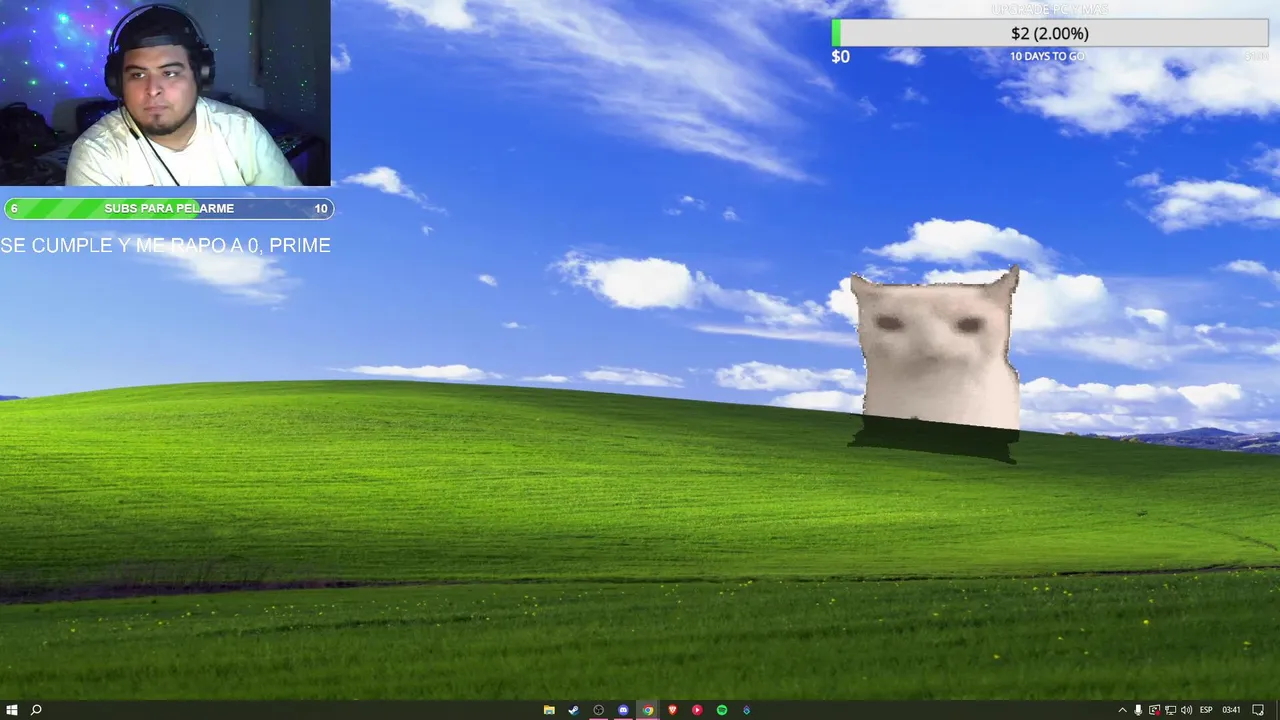Open Spotify from the taskbar
Image resolution: width=1280 pixels, height=720 pixels.
click(x=722, y=710)
